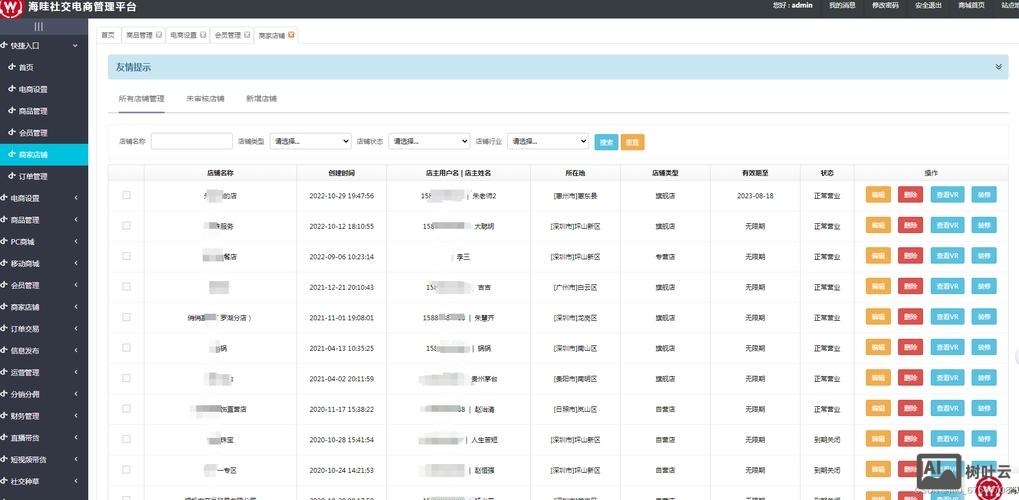The height and width of the screenshot is (500, 1019).
Task: Click the sidebar collapse bars icon
Action: (38, 26)
